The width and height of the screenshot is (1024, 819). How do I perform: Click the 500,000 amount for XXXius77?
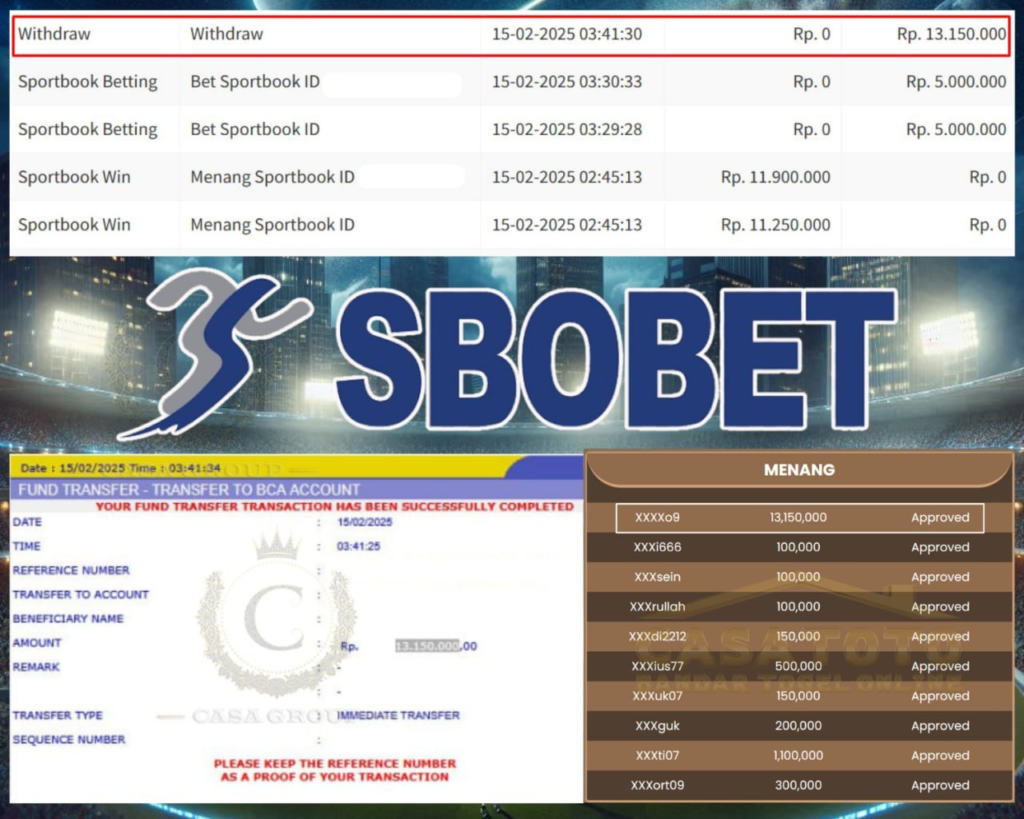click(x=798, y=666)
